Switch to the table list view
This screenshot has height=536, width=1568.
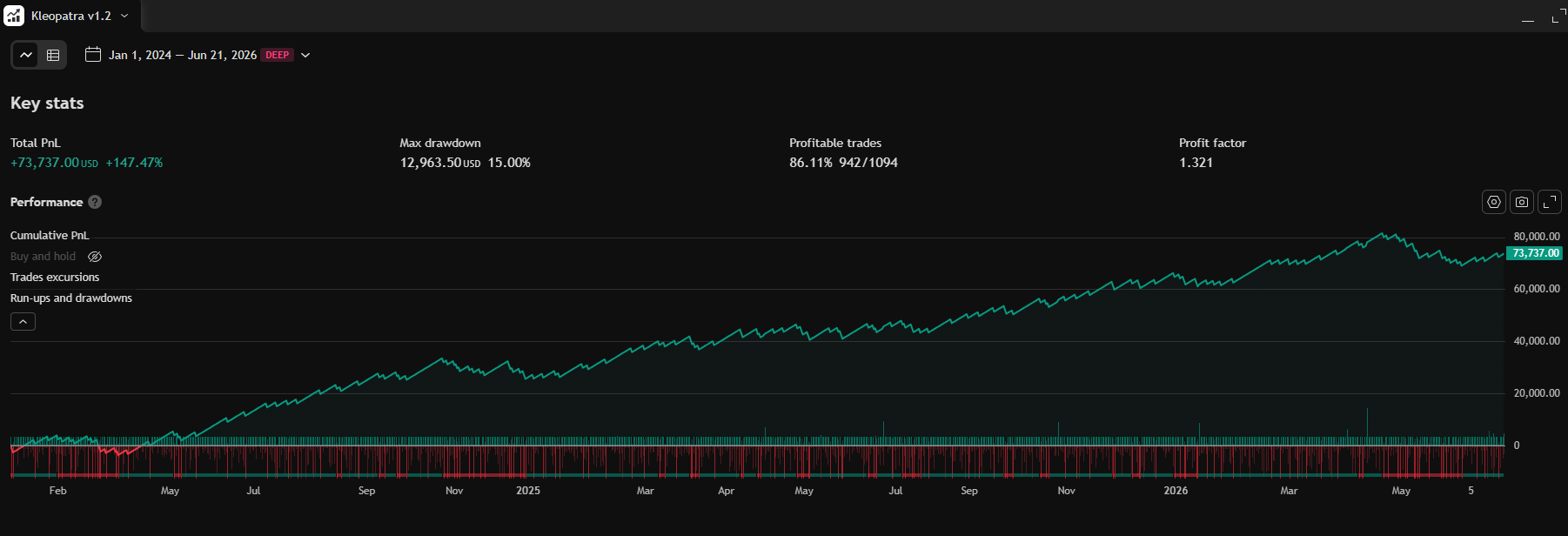tap(53, 55)
